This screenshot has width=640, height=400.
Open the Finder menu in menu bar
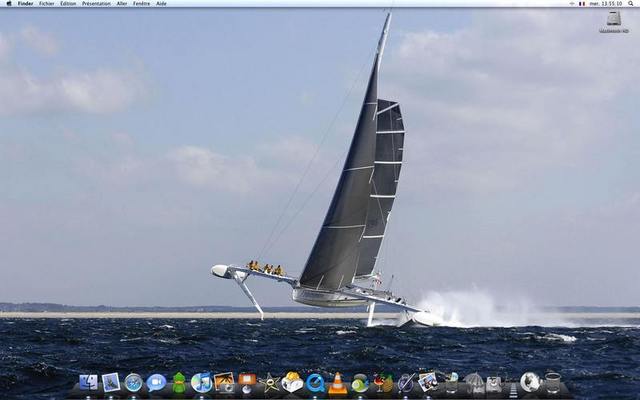pyautogui.click(x=25, y=4)
